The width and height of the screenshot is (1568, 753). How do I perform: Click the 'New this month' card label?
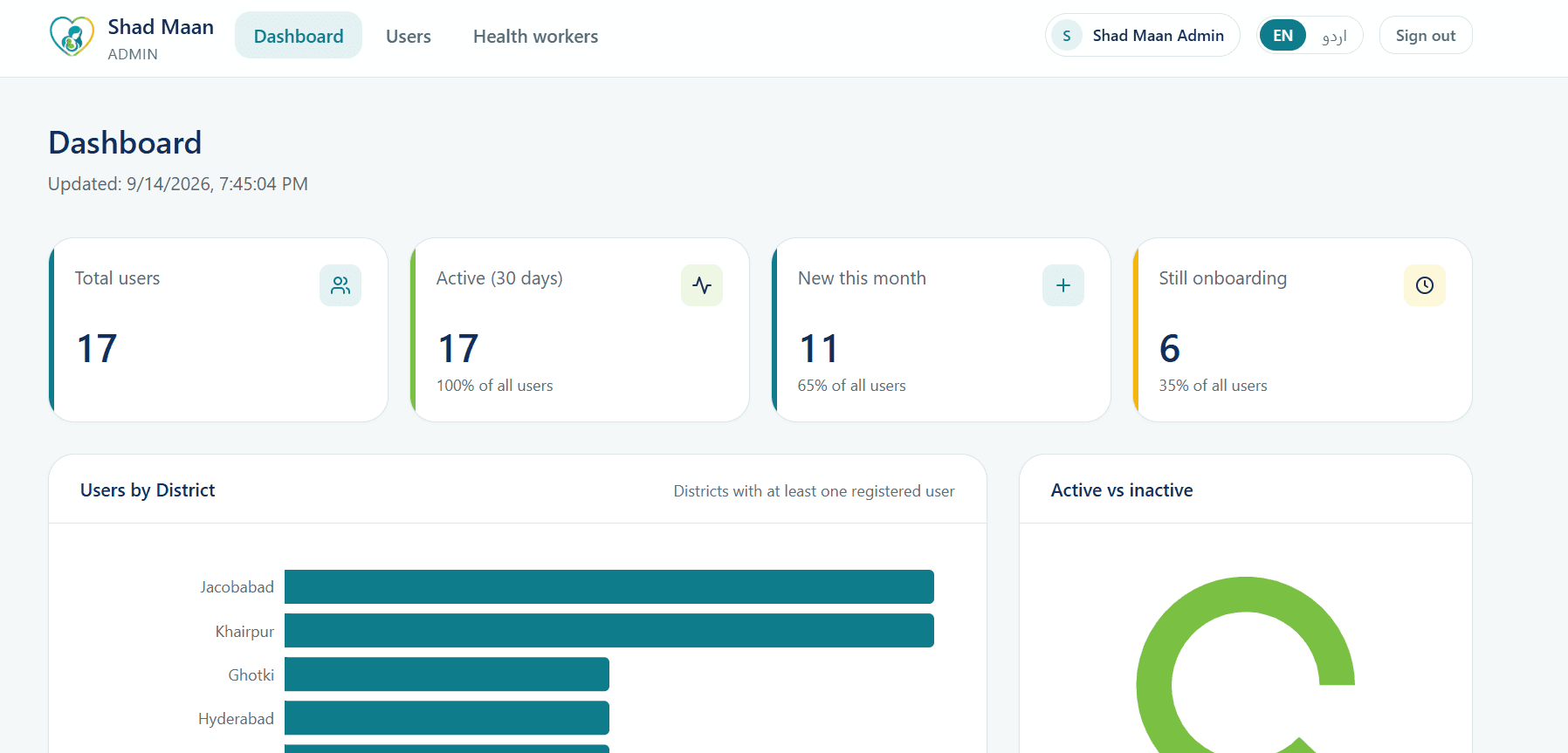coord(862,278)
